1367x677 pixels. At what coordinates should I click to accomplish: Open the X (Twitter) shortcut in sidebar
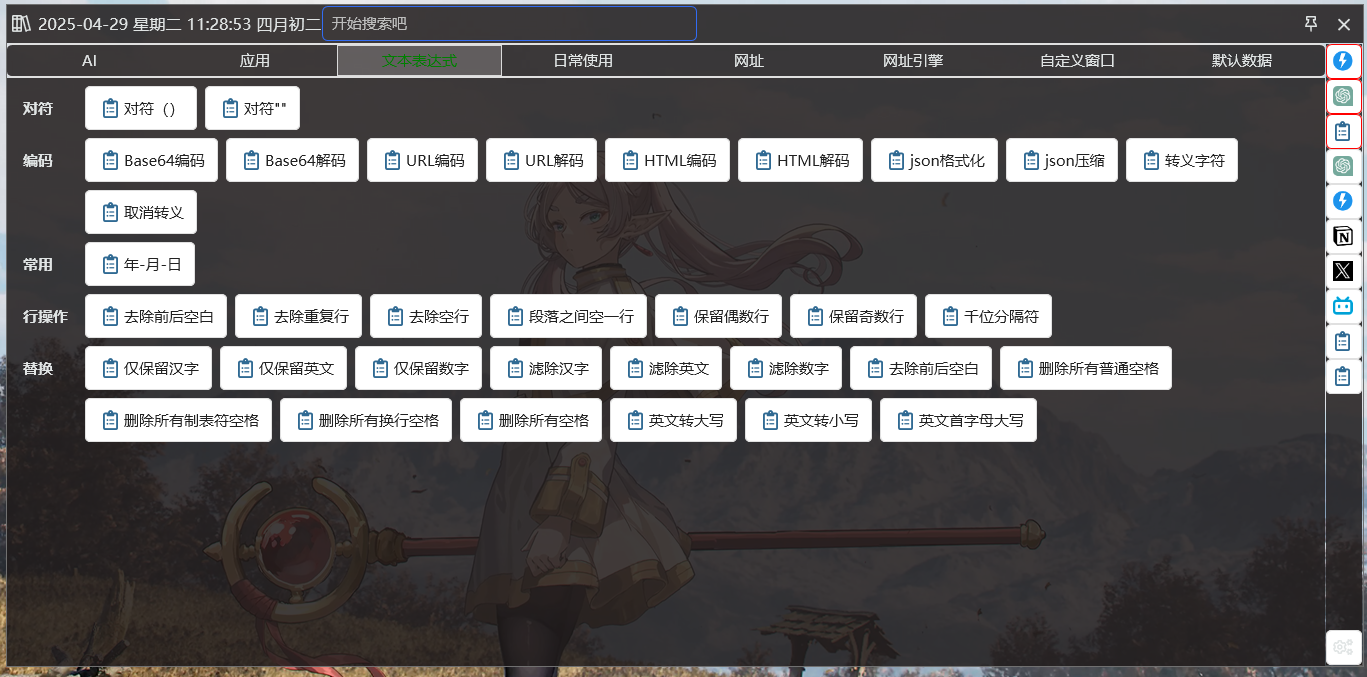tap(1343, 271)
